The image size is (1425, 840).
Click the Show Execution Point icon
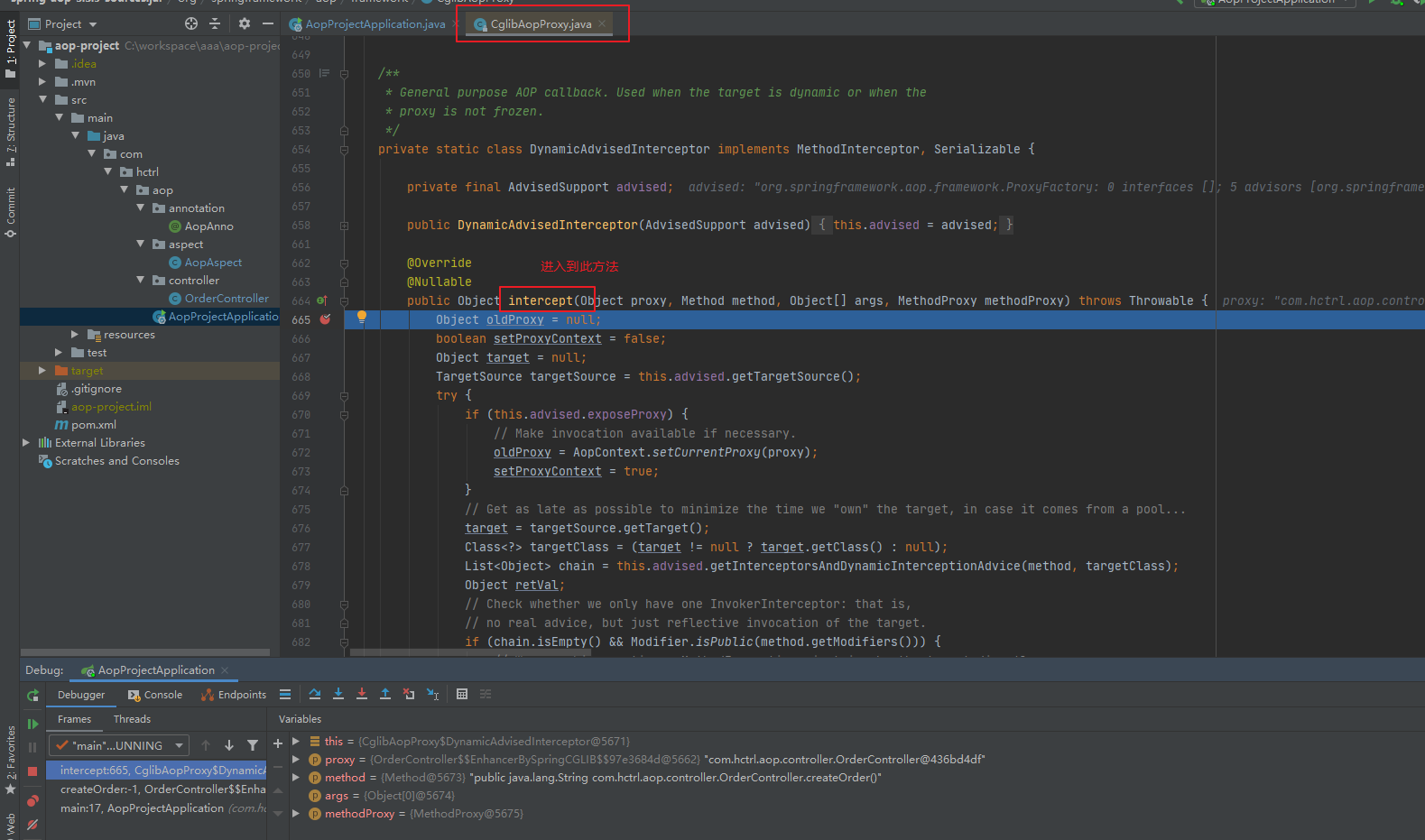[x=285, y=694]
